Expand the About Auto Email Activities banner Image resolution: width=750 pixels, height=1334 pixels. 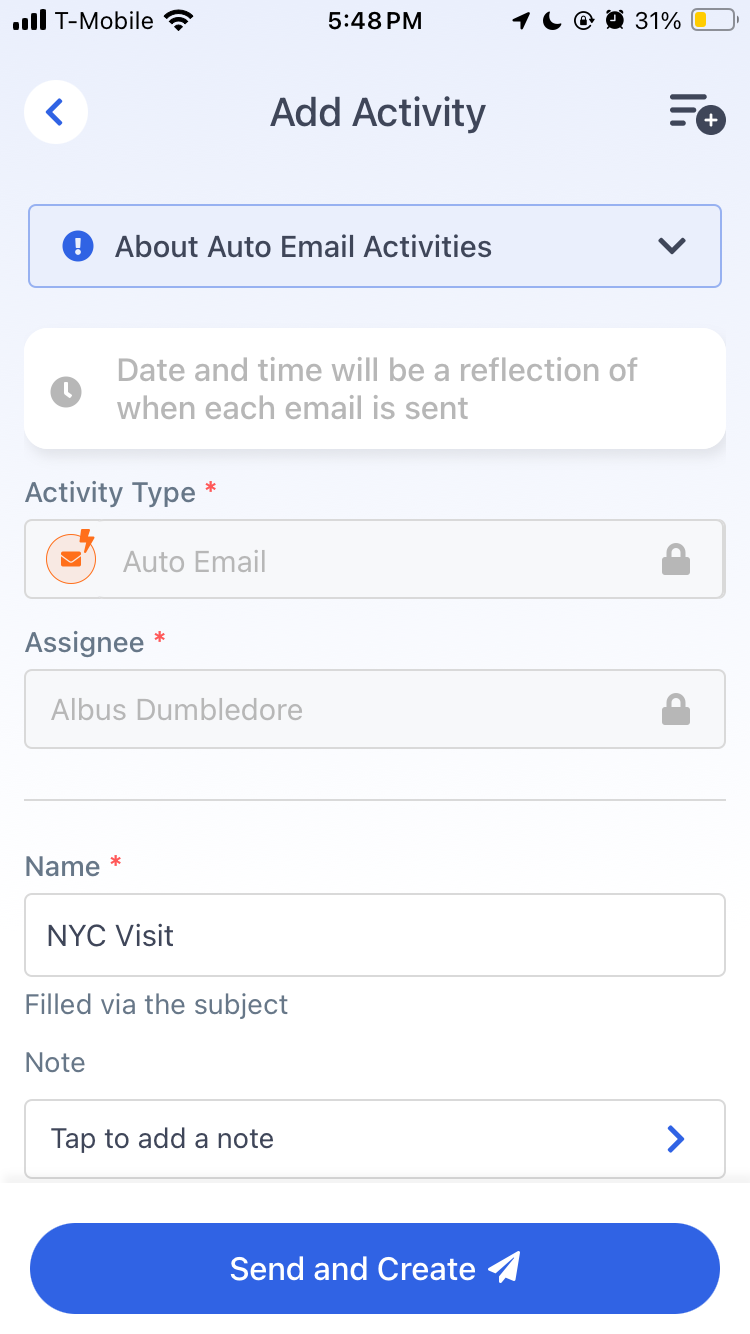tap(375, 246)
